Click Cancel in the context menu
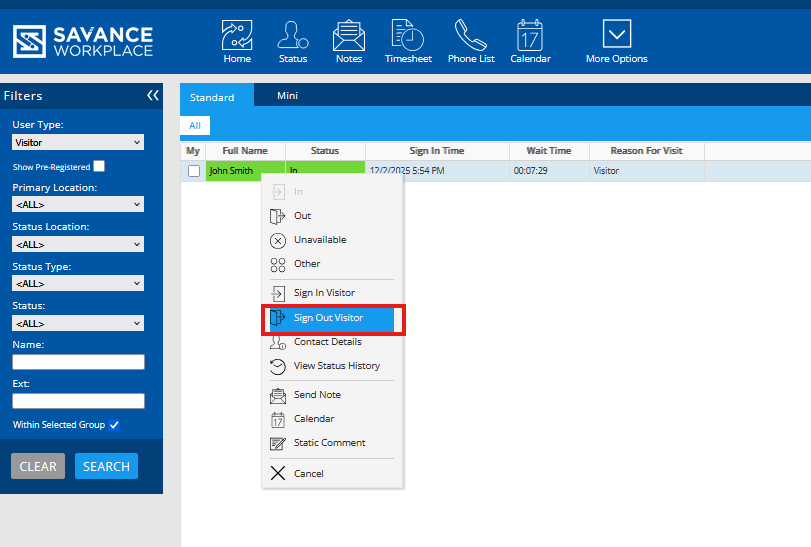This screenshot has height=547, width=811. (x=332, y=473)
